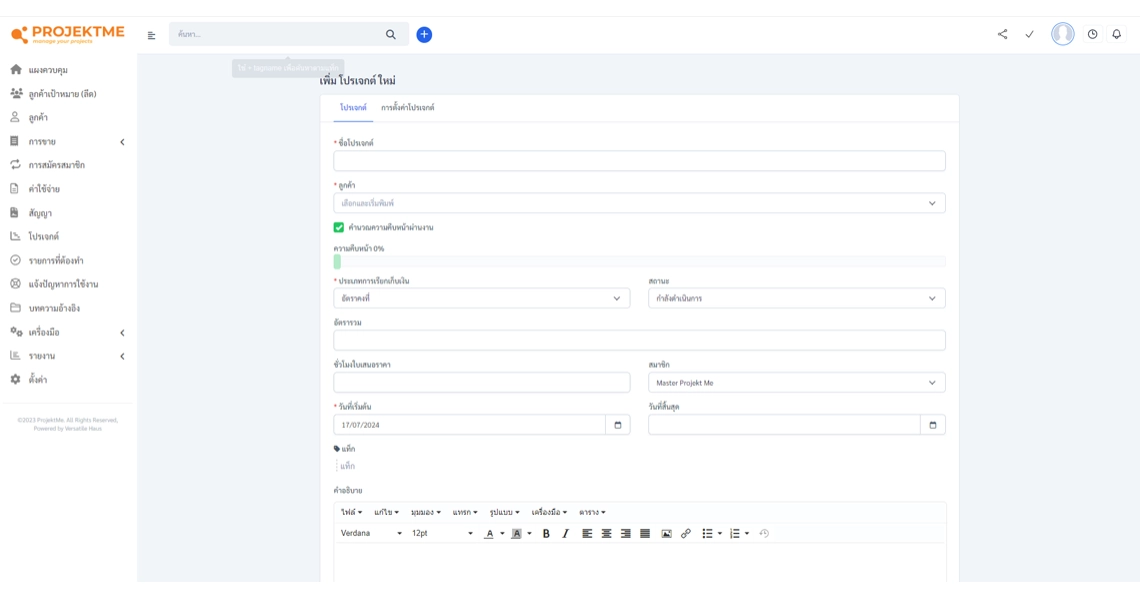Click the ชื่อโปรเจกต์ project name field
1140x597 pixels.
tap(639, 161)
